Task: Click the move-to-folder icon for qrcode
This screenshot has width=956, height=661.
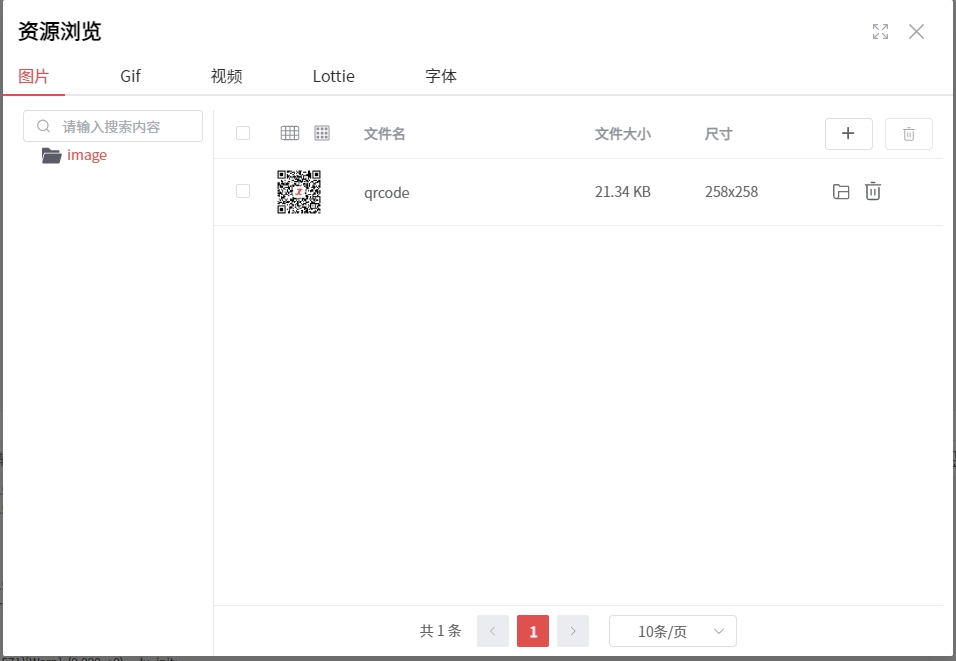Action: click(x=841, y=191)
